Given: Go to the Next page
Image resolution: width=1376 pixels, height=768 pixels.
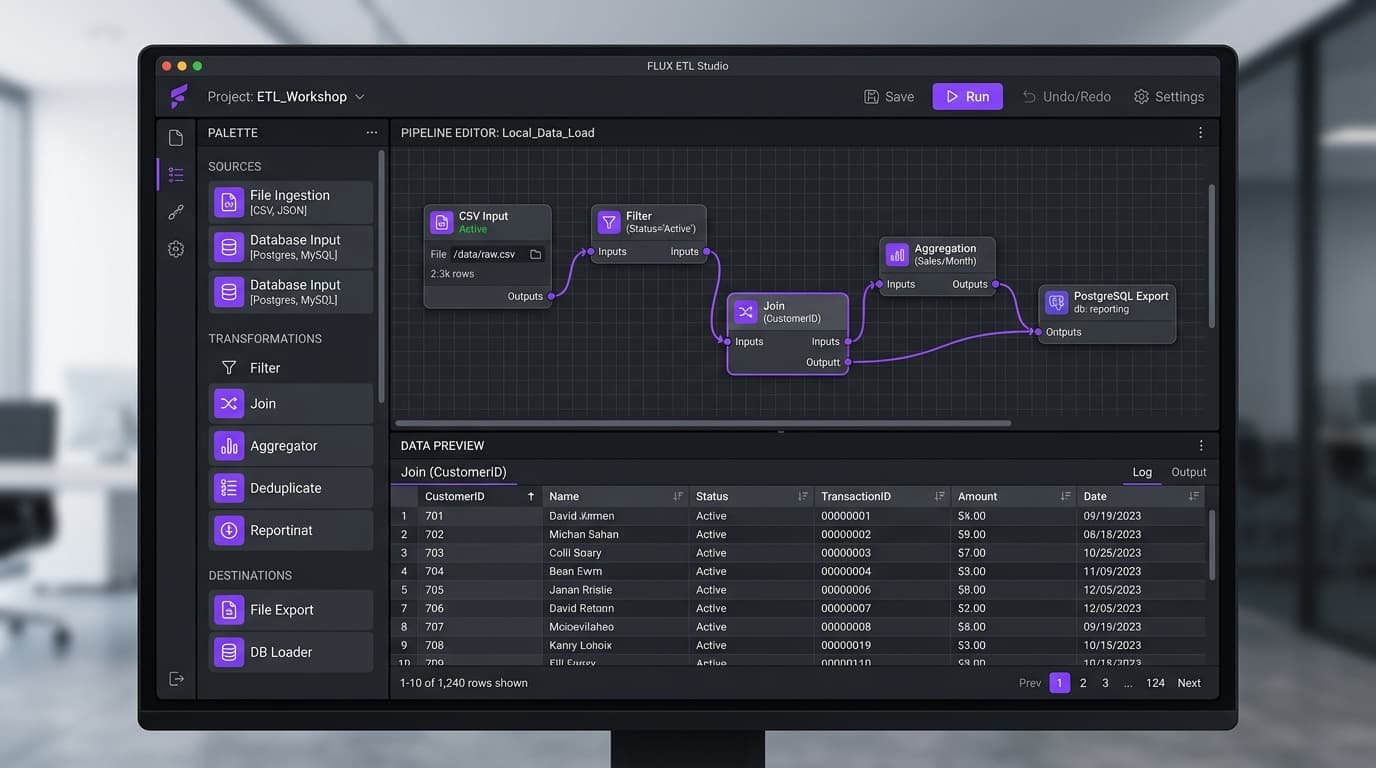Looking at the screenshot, I should point(1189,683).
